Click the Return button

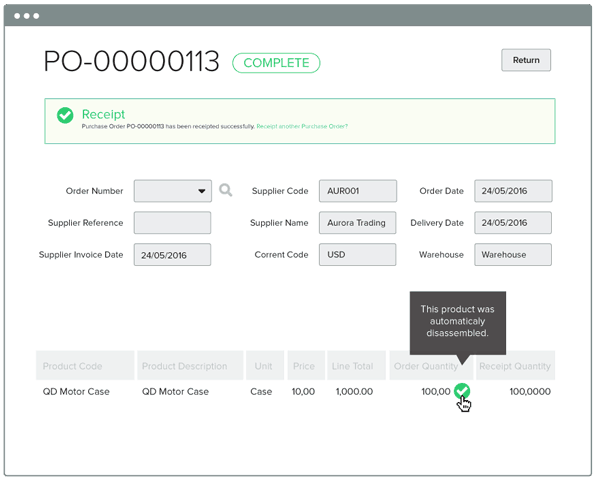point(526,60)
